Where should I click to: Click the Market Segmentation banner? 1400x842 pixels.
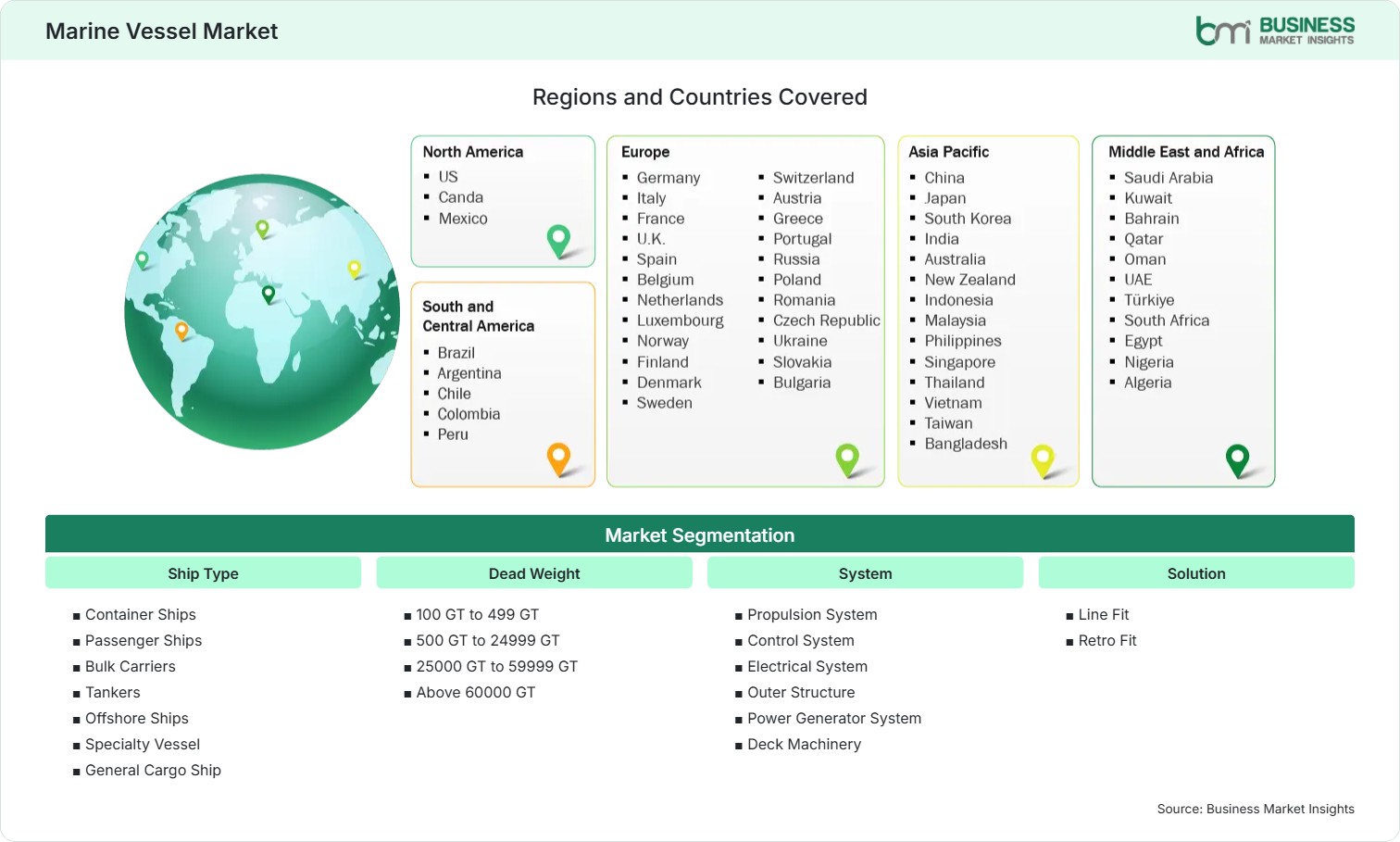[700, 534]
